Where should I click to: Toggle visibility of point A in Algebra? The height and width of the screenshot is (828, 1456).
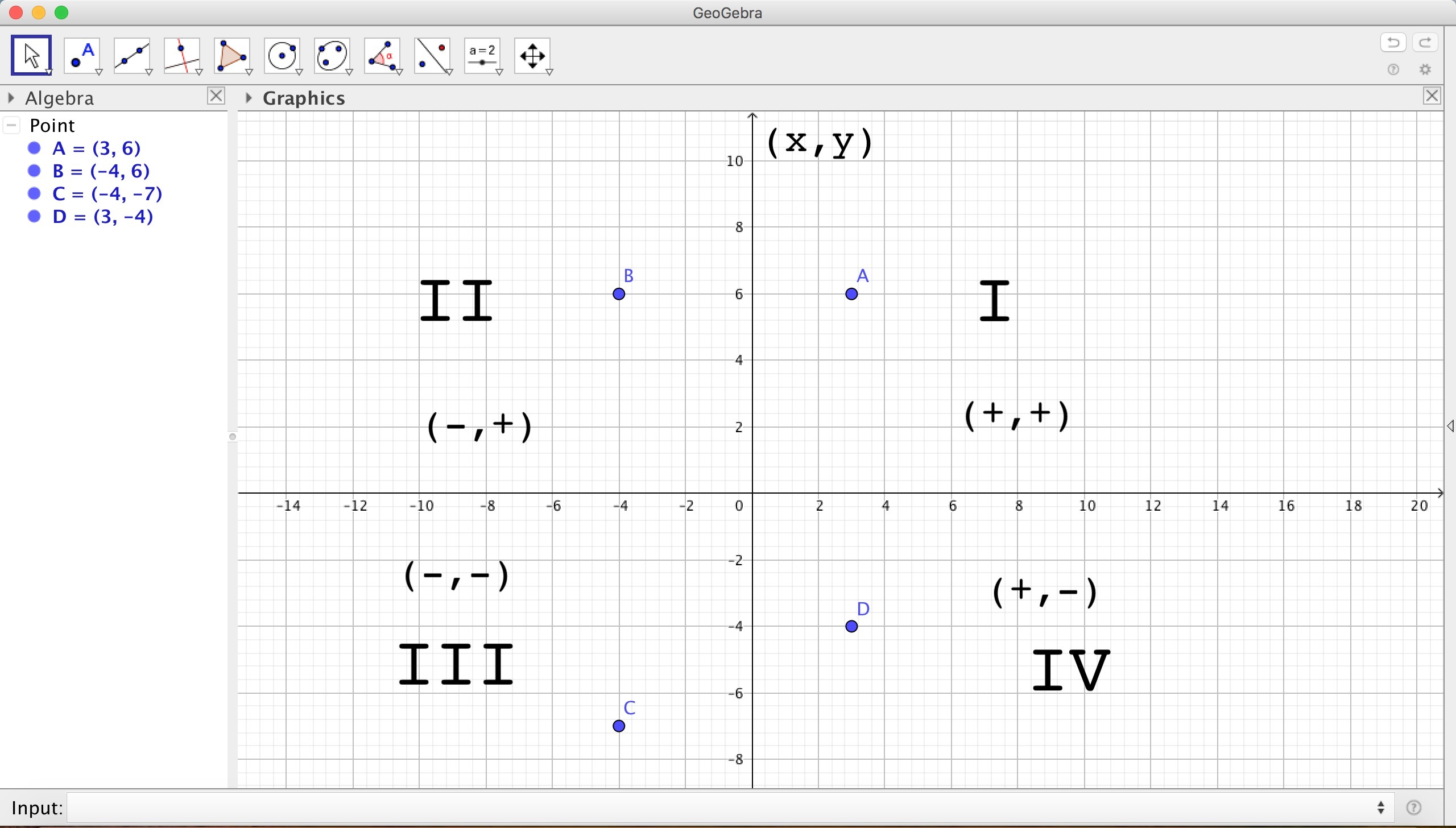coord(35,148)
